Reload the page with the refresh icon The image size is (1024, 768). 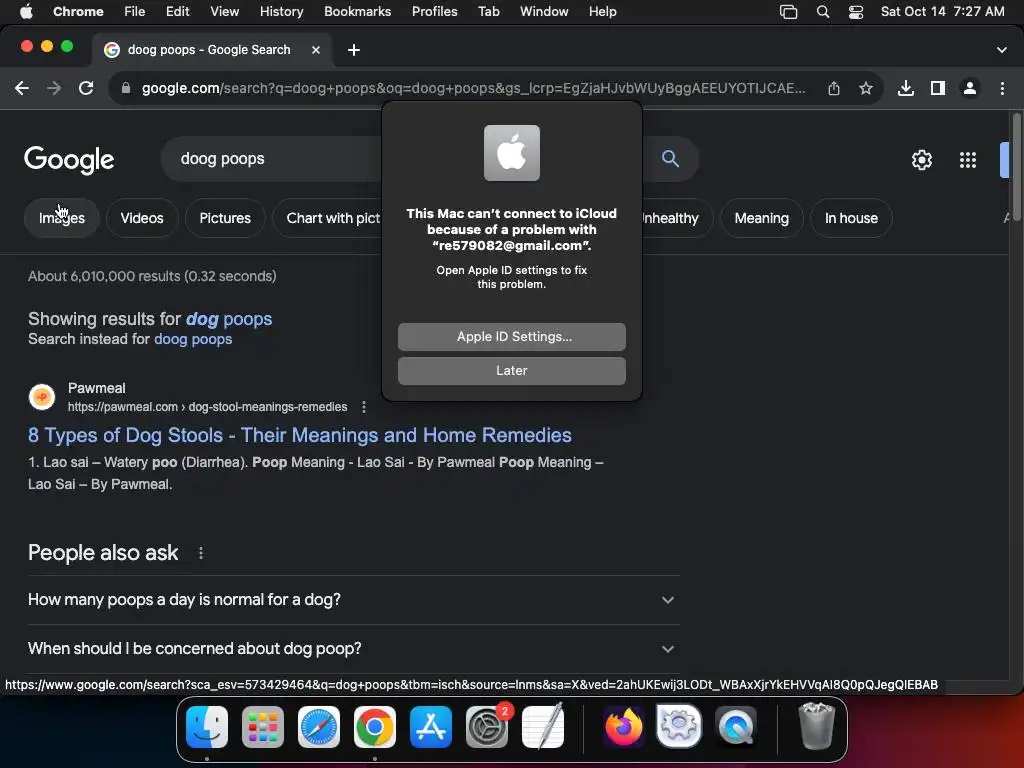coord(86,88)
